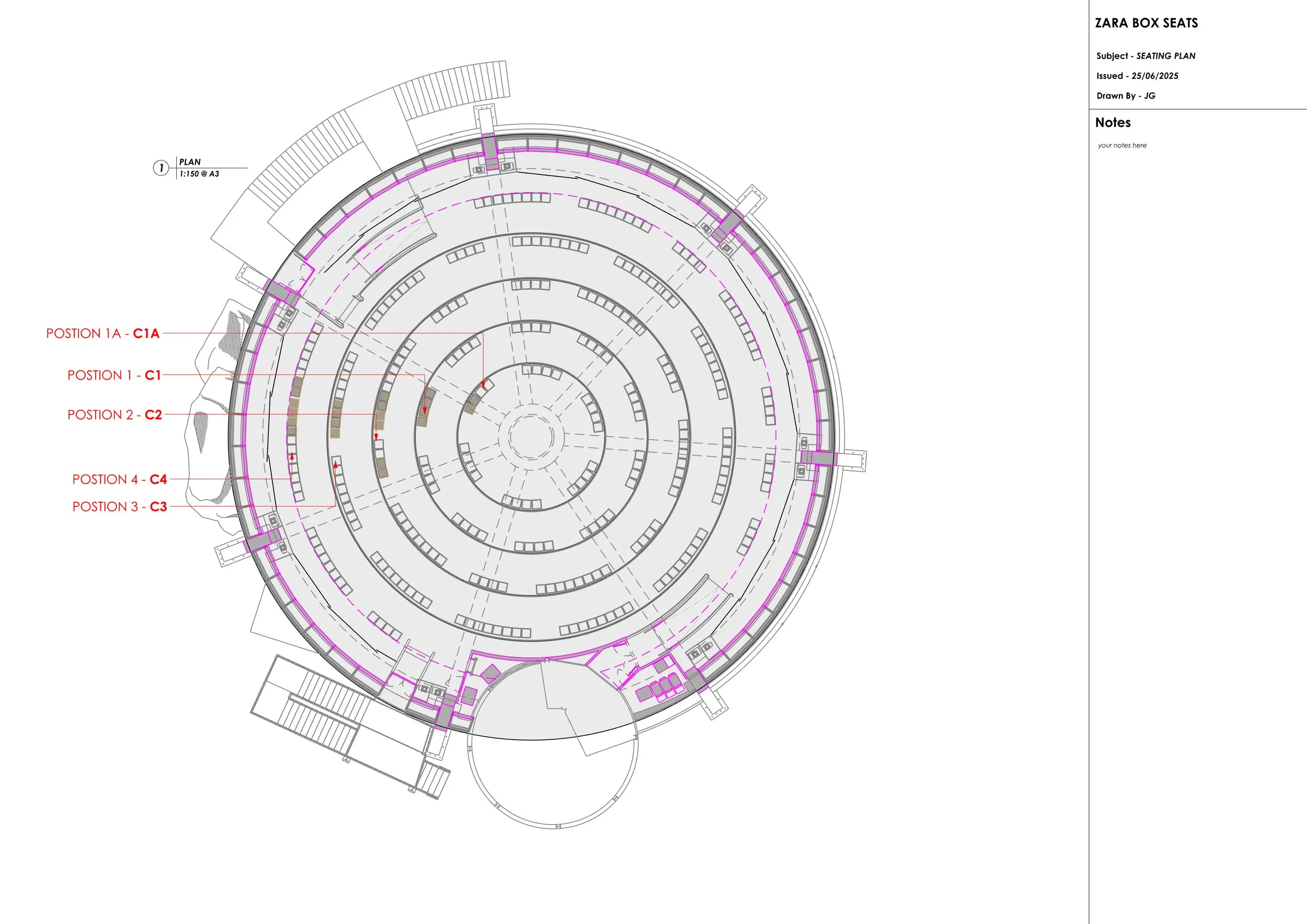Select the POSTION 4 - C4 label

(120, 479)
